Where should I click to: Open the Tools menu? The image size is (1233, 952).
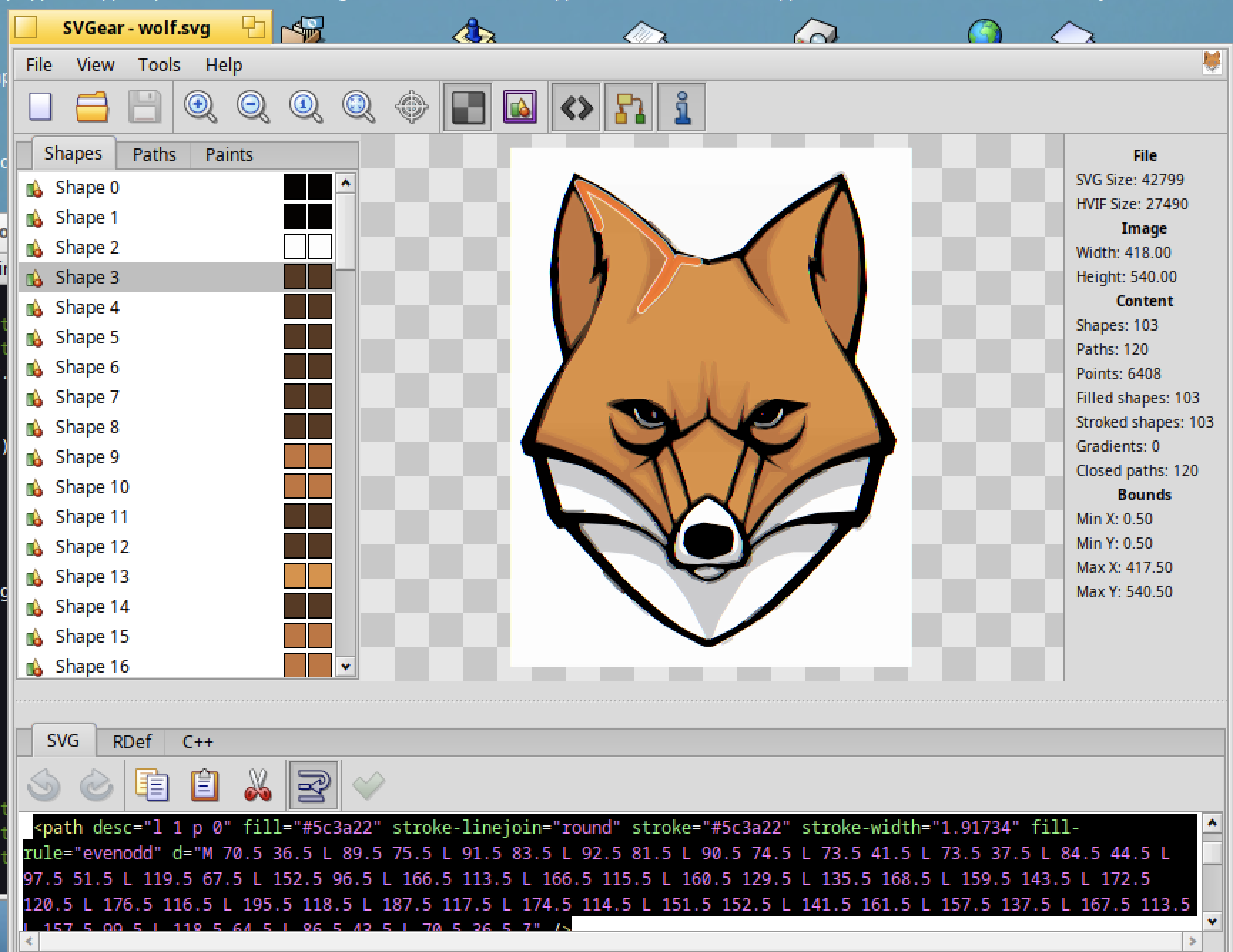pyautogui.click(x=159, y=65)
